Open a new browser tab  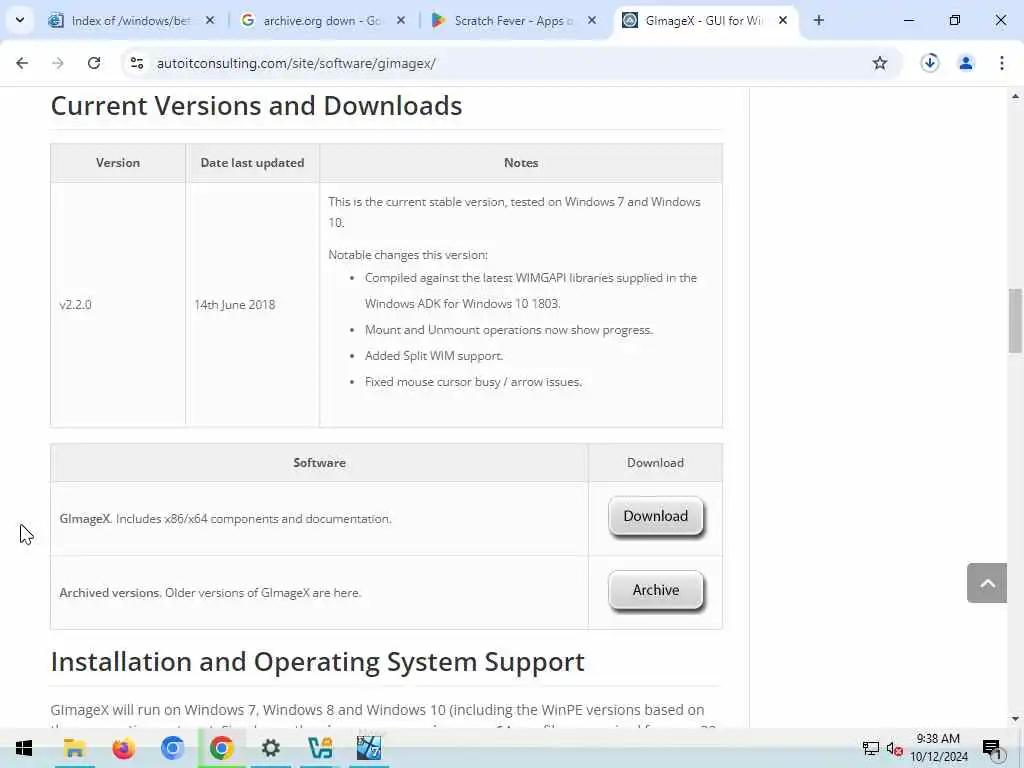[818, 21]
